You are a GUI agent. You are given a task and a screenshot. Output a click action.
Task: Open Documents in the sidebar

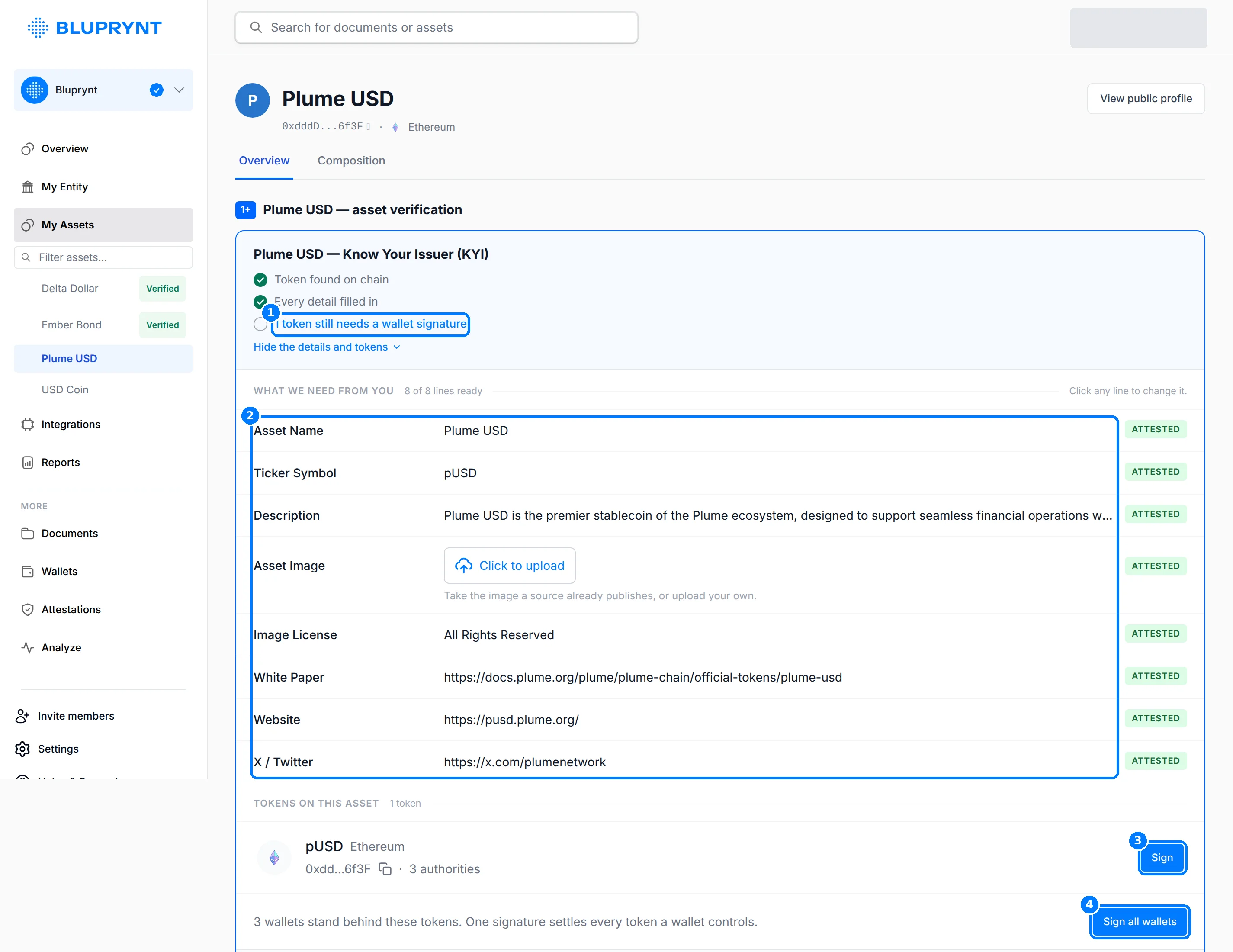coord(103,534)
